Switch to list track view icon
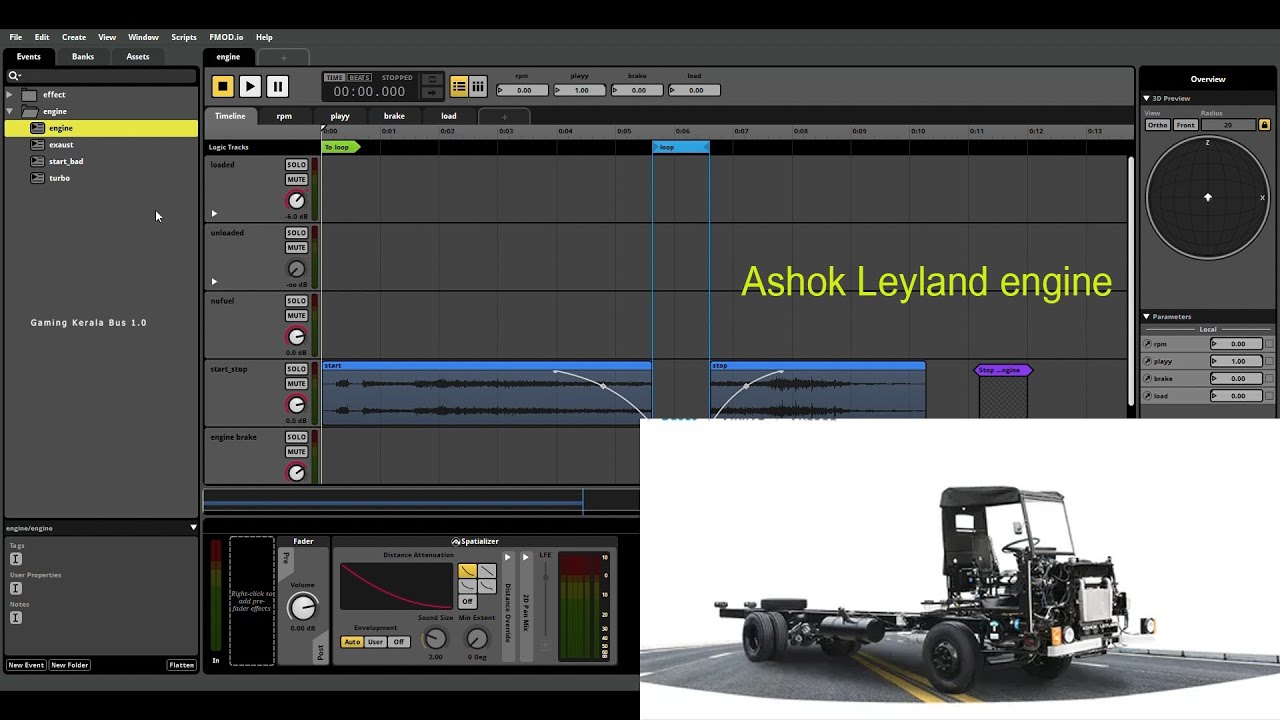This screenshot has width=1280, height=720. pos(459,87)
